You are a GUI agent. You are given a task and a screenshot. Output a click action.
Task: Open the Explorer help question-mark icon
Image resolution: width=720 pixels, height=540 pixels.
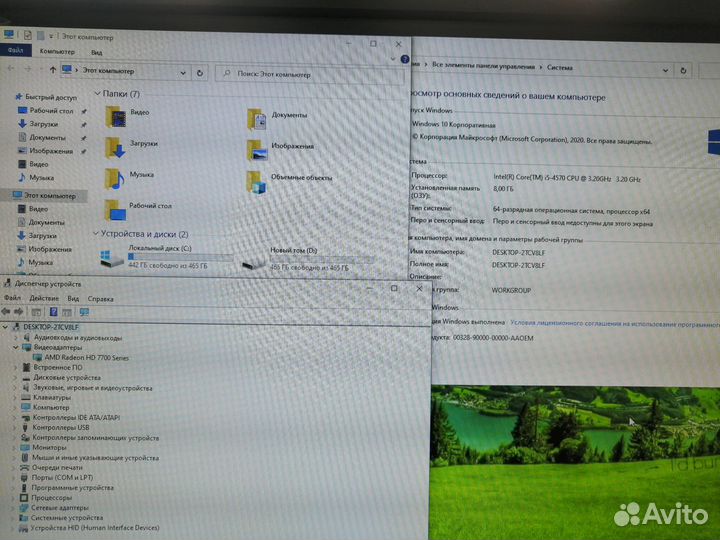[x=405, y=59]
